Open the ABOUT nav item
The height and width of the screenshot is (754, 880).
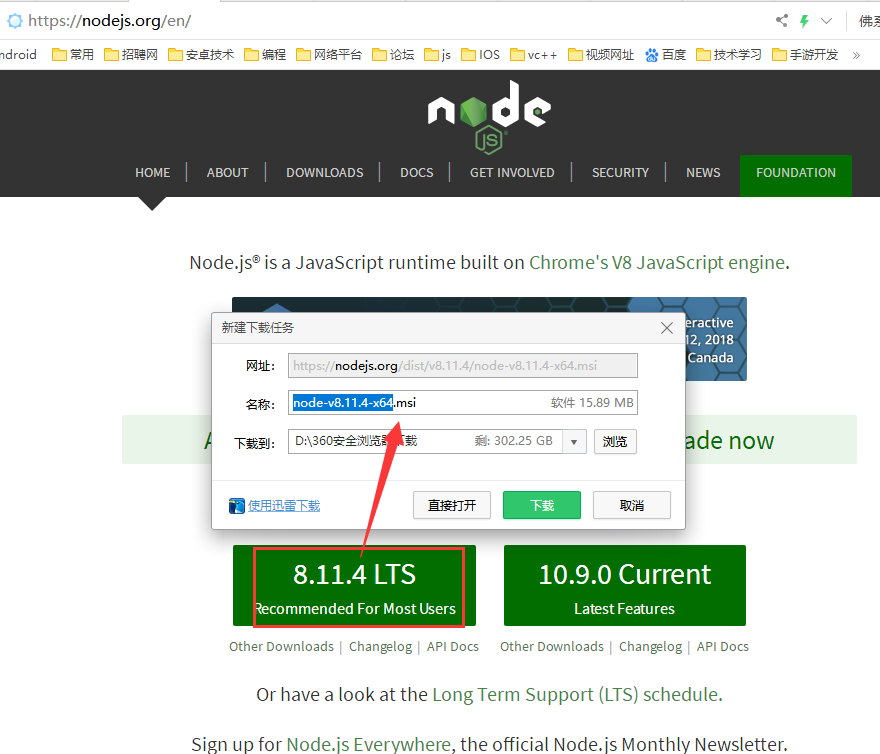(227, 173)
